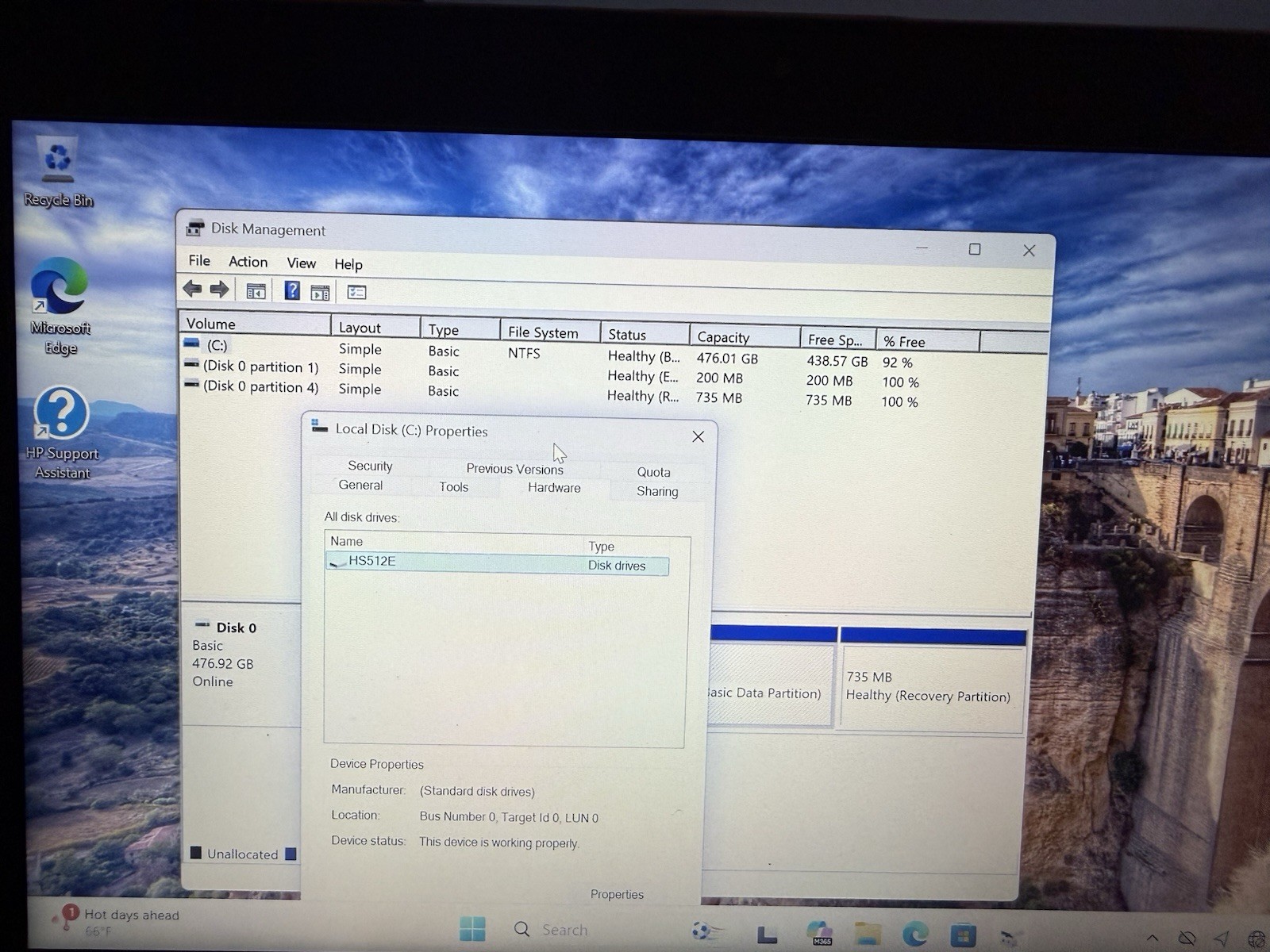Image resolution: width=1270 pixels, height=952 pixels.
Task: Sort disk drives by Name column
Action: coord(454,542)
